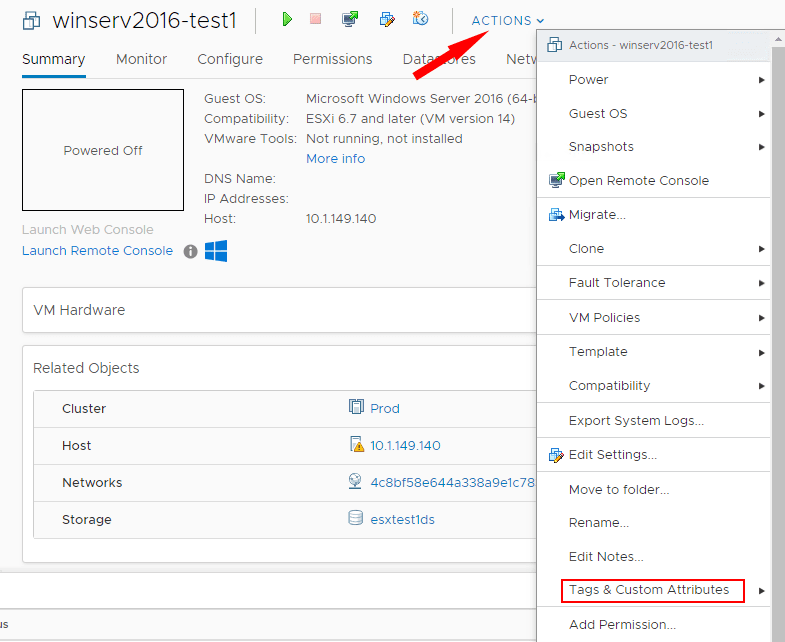Screen dimensions: 785x642
Task: Click the 'Not running, not installed' text
Action: (384, 139)
